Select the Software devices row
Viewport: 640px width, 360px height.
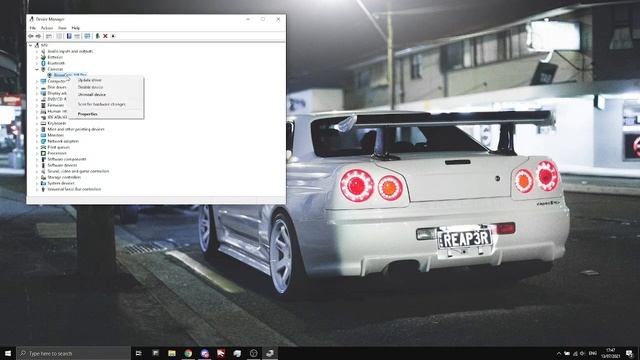click(62, 165)
